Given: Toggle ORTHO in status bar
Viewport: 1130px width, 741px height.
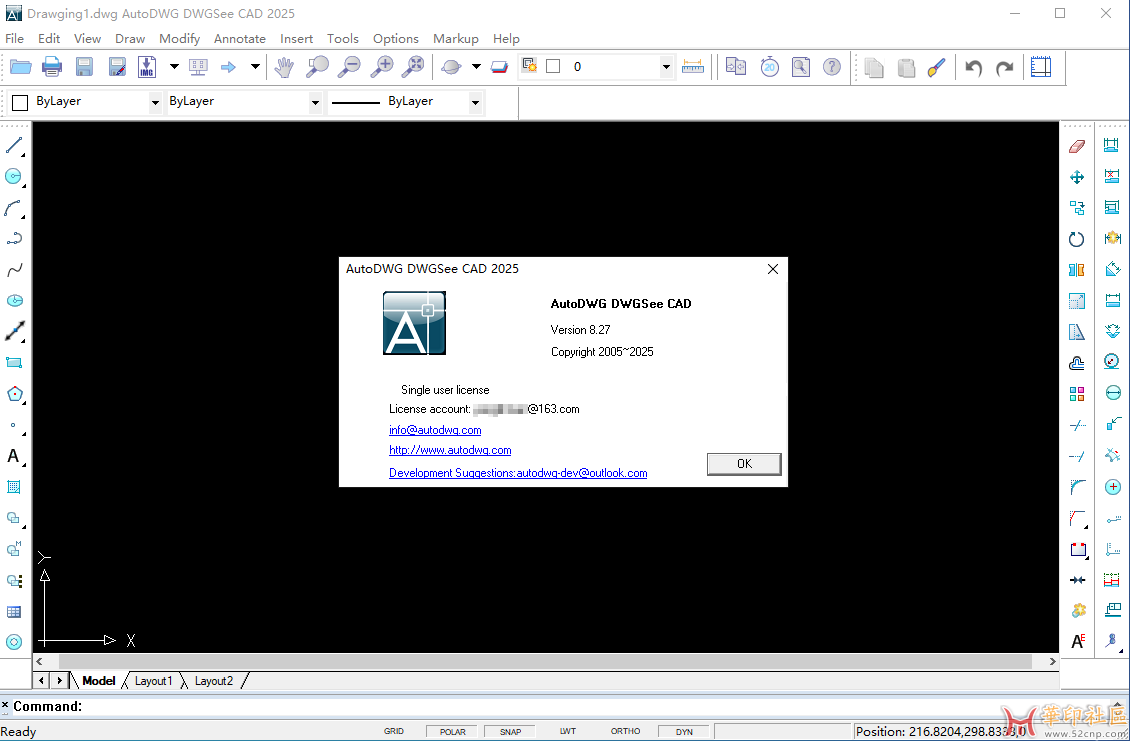Looking at the screenshot, I should (x=626, y=731).
